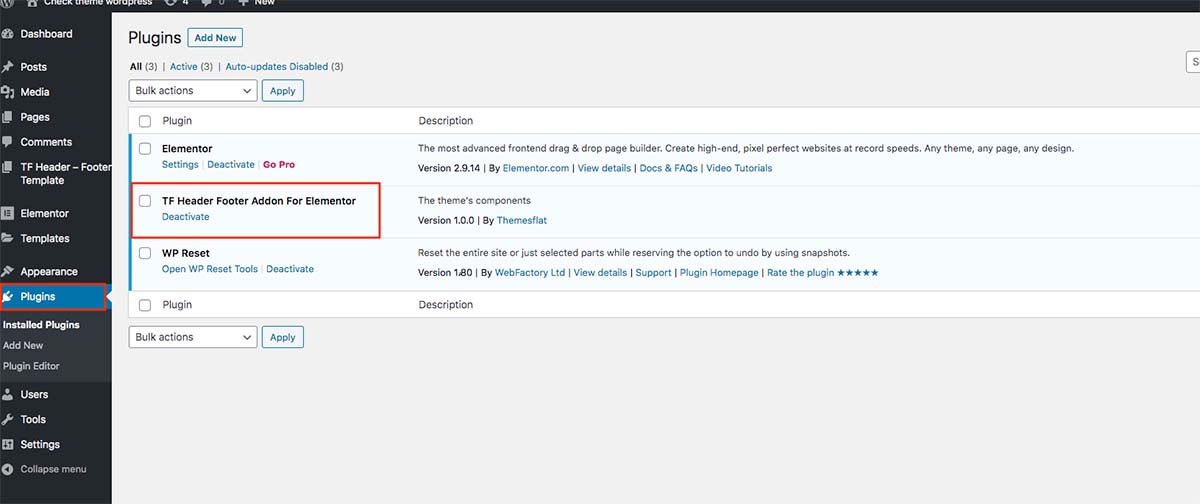Viewport: 1200px width, 504px height.
Task: Toggle select-all checkbox in table header
Action: click(145, 121)
